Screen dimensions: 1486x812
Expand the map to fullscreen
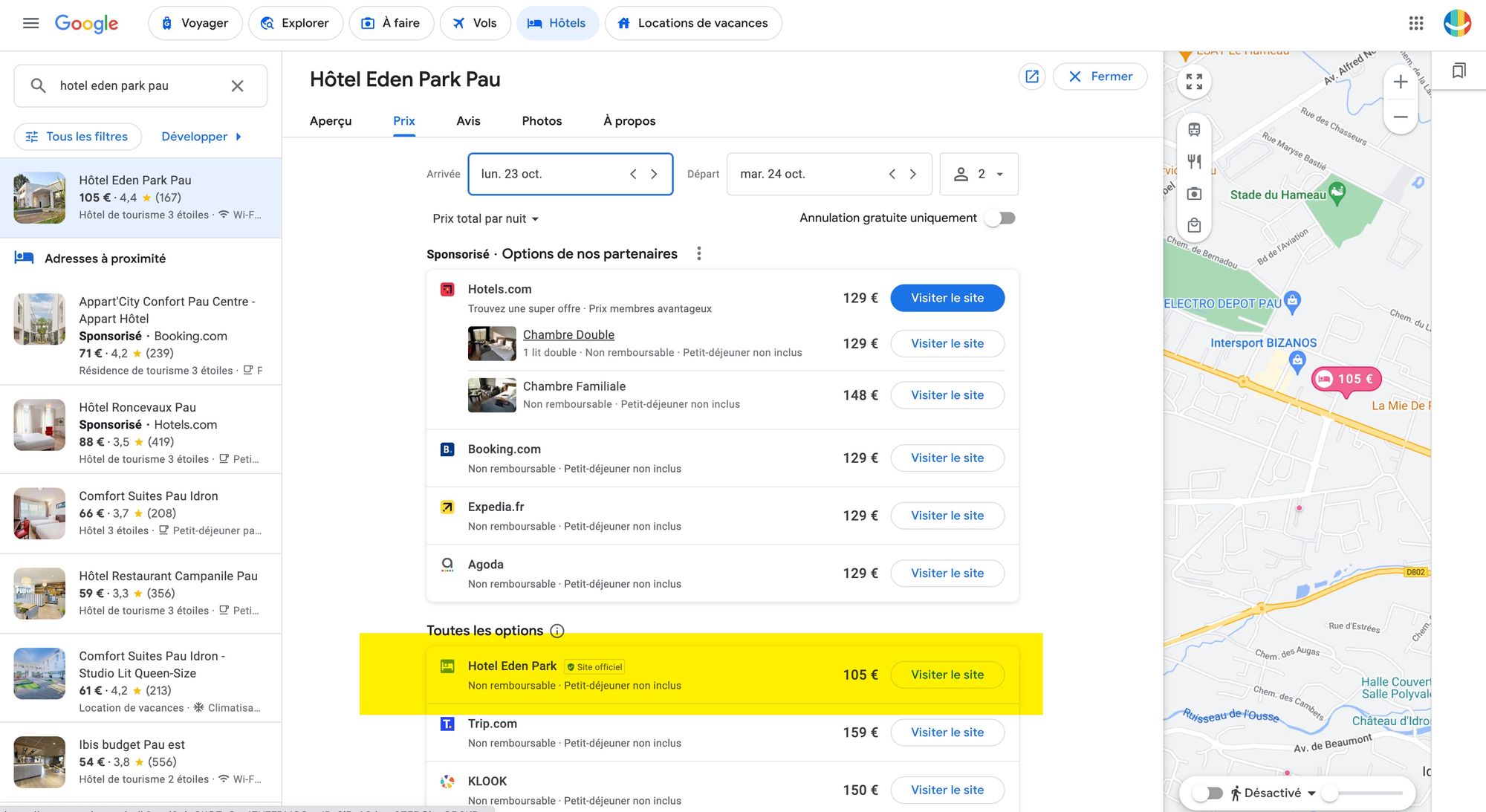click(x=1194, y=82)
